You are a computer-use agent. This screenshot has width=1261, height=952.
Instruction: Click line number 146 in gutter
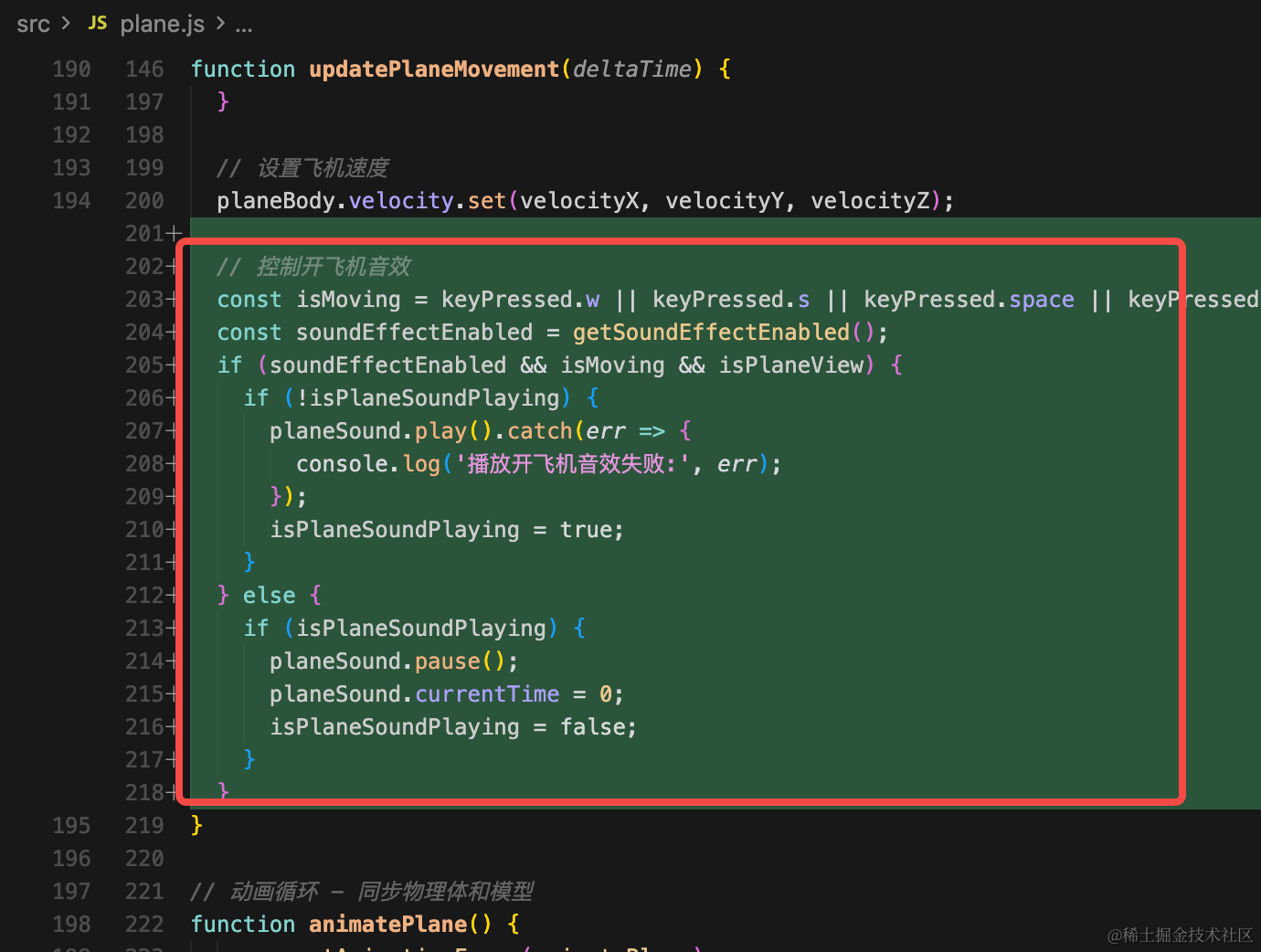(144, 69)
